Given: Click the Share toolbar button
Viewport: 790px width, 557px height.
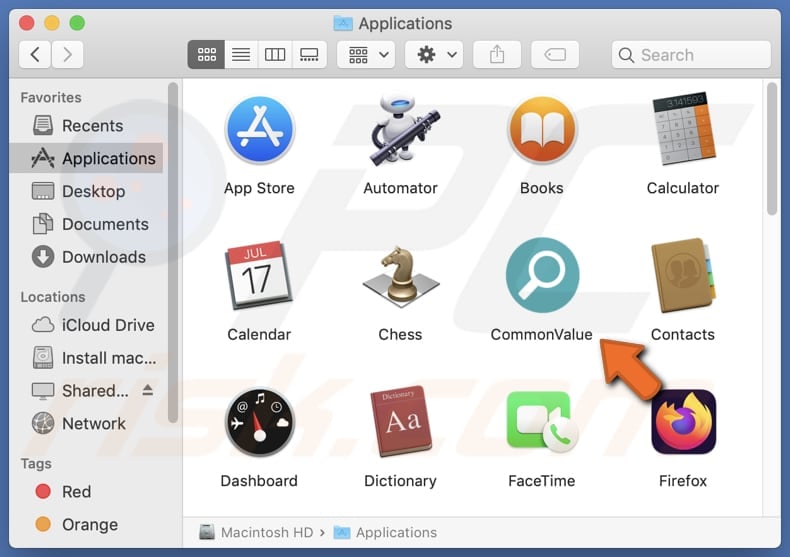Looking at the screenshot, I should tap(497, 54).
